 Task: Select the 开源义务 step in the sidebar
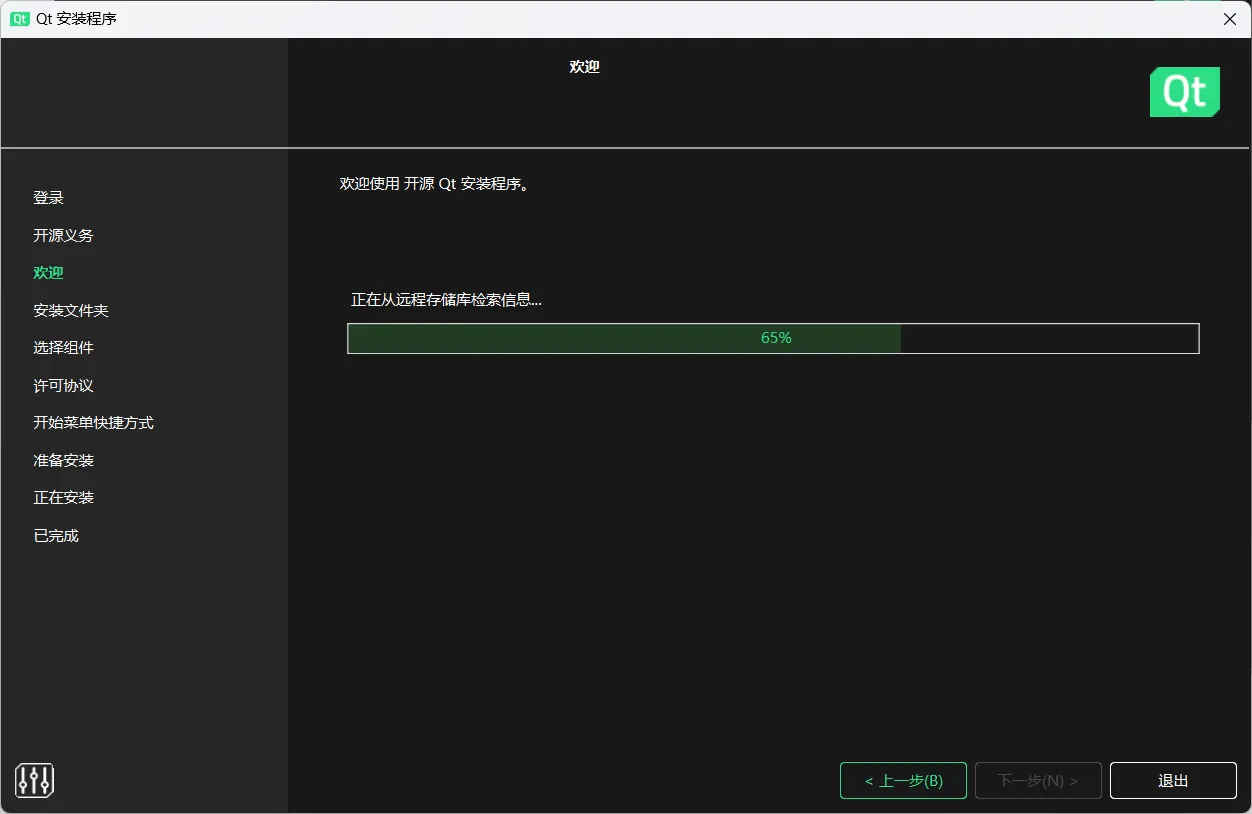pos(62,235)
